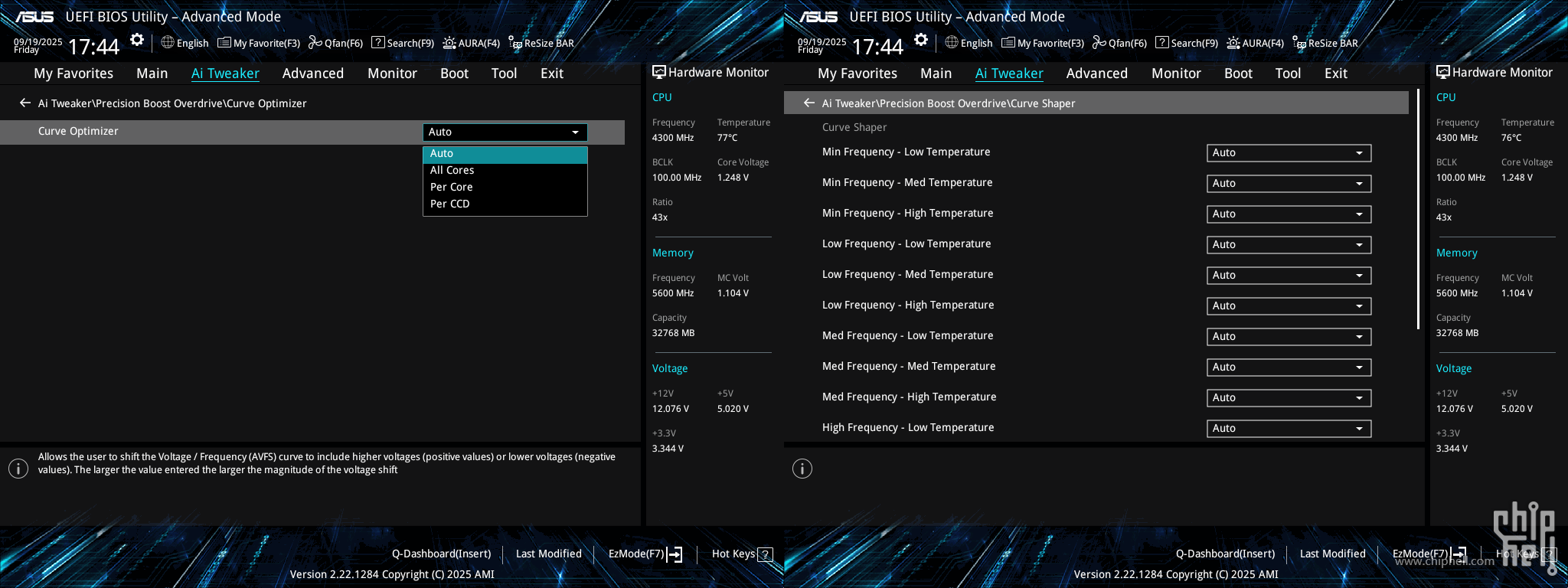The height and width of the screenshot is (588, 1568).
Task: Click the settings gear icon in left BIOS
Action: (x=137, y=40)
